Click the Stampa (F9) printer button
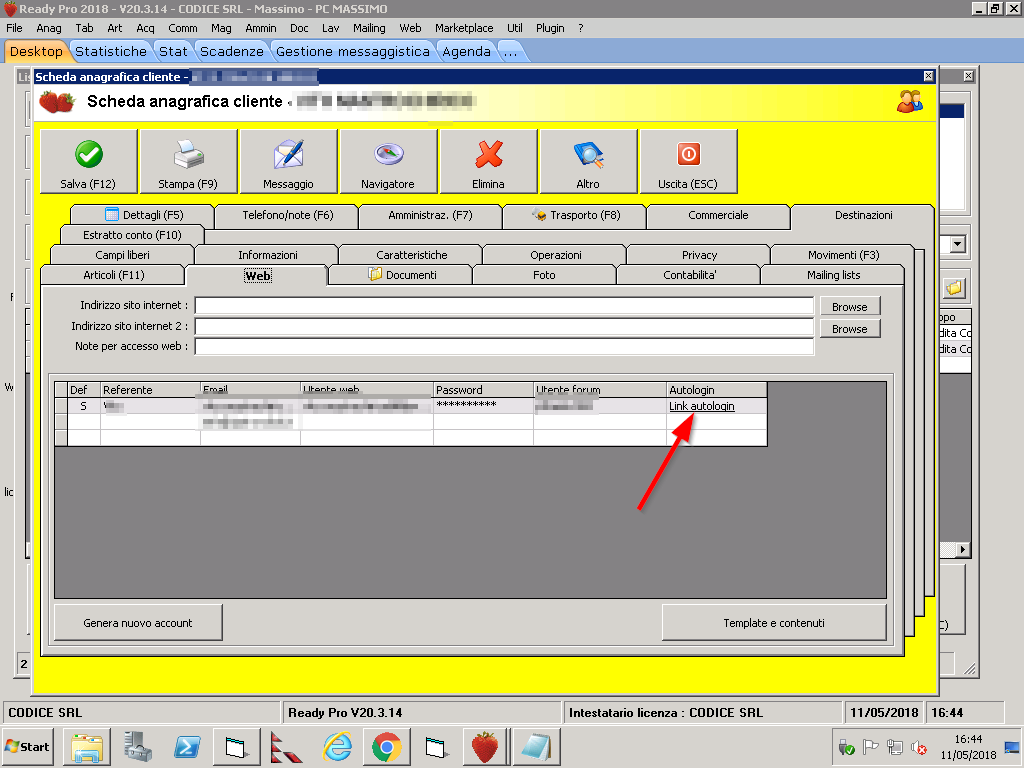This screenshot has width=1024, height=768. click(189, 161)
